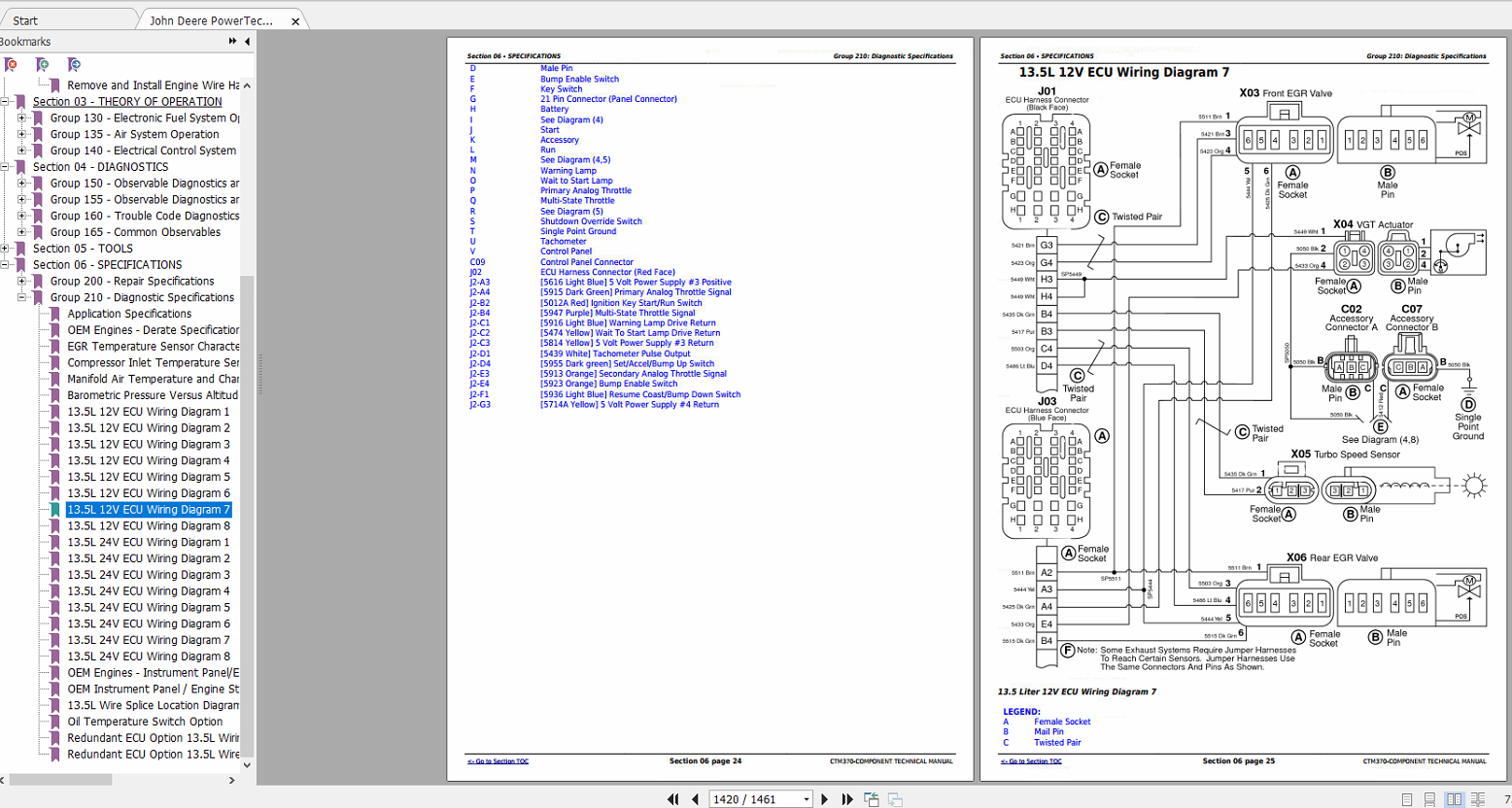Select Group 165 - Common Observables bookmark
Viewport: 1512px width, 808px height.
coord(135,232)
